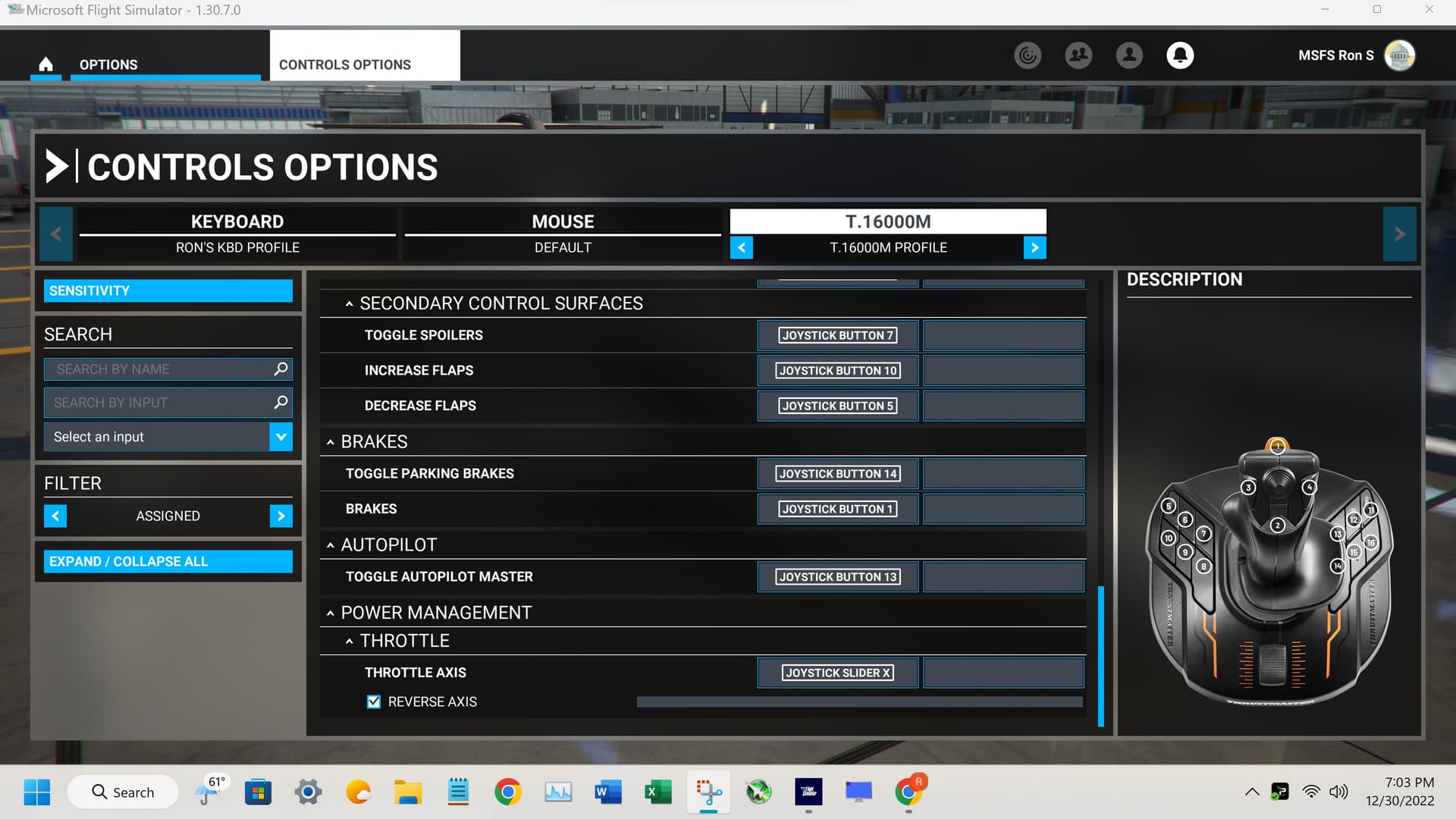Screen dimensions: 1456x819
Task: Edit Decrease Flaps binding Joystick Button 5
Action: 838,406
